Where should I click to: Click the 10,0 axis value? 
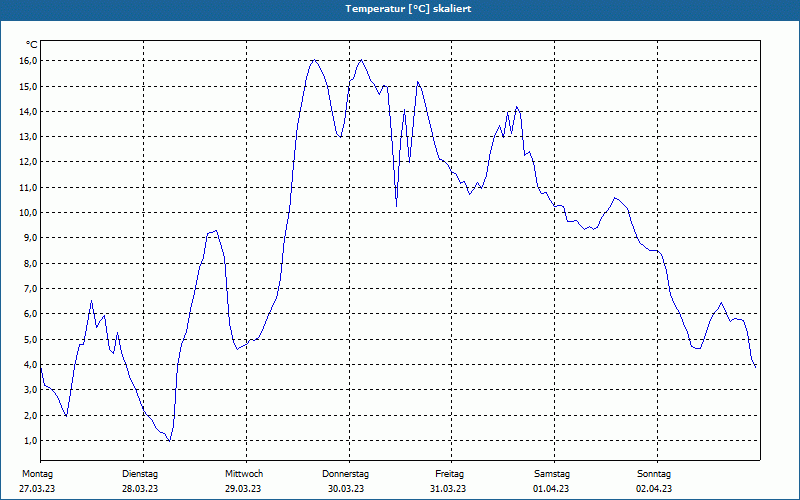pyautogui.click(x=27, y=213)
